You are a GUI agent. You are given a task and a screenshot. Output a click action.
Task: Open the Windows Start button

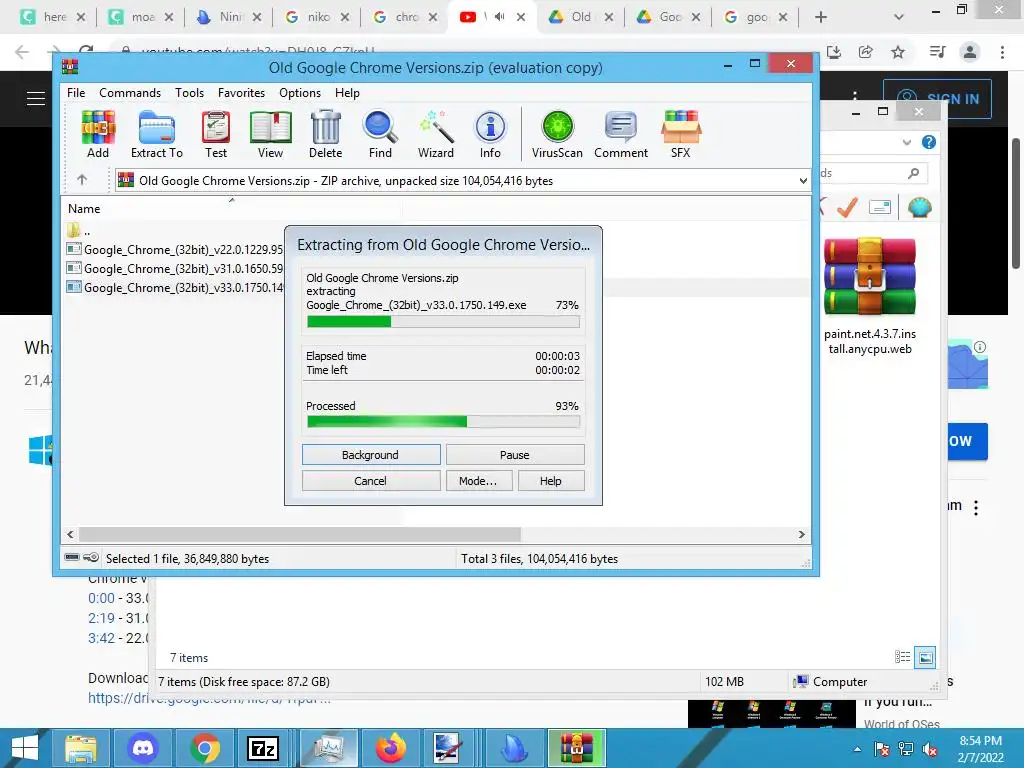pyautogui.click(x=25, y=748)
